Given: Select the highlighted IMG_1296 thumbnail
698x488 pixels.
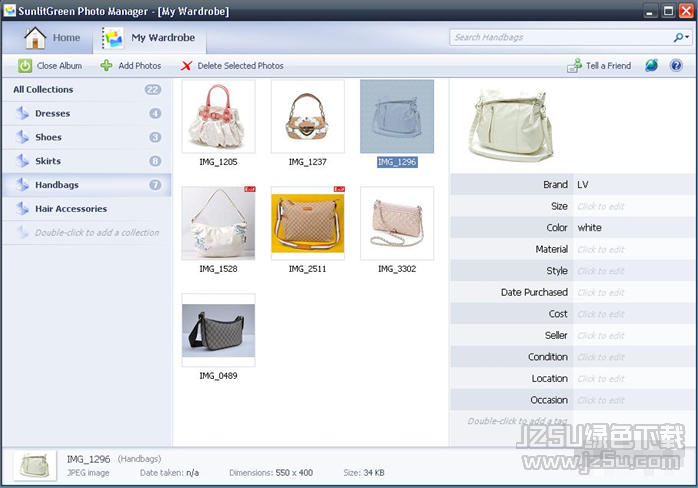Looking at the screenshot, I should [397, 117].
